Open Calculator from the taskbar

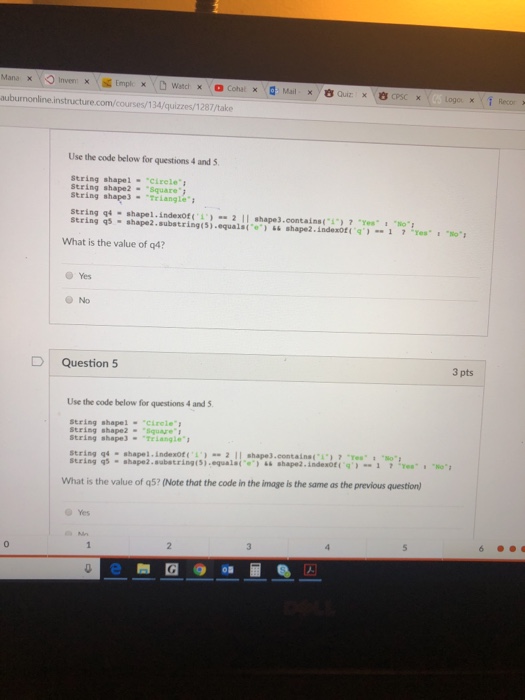point(255,570)
